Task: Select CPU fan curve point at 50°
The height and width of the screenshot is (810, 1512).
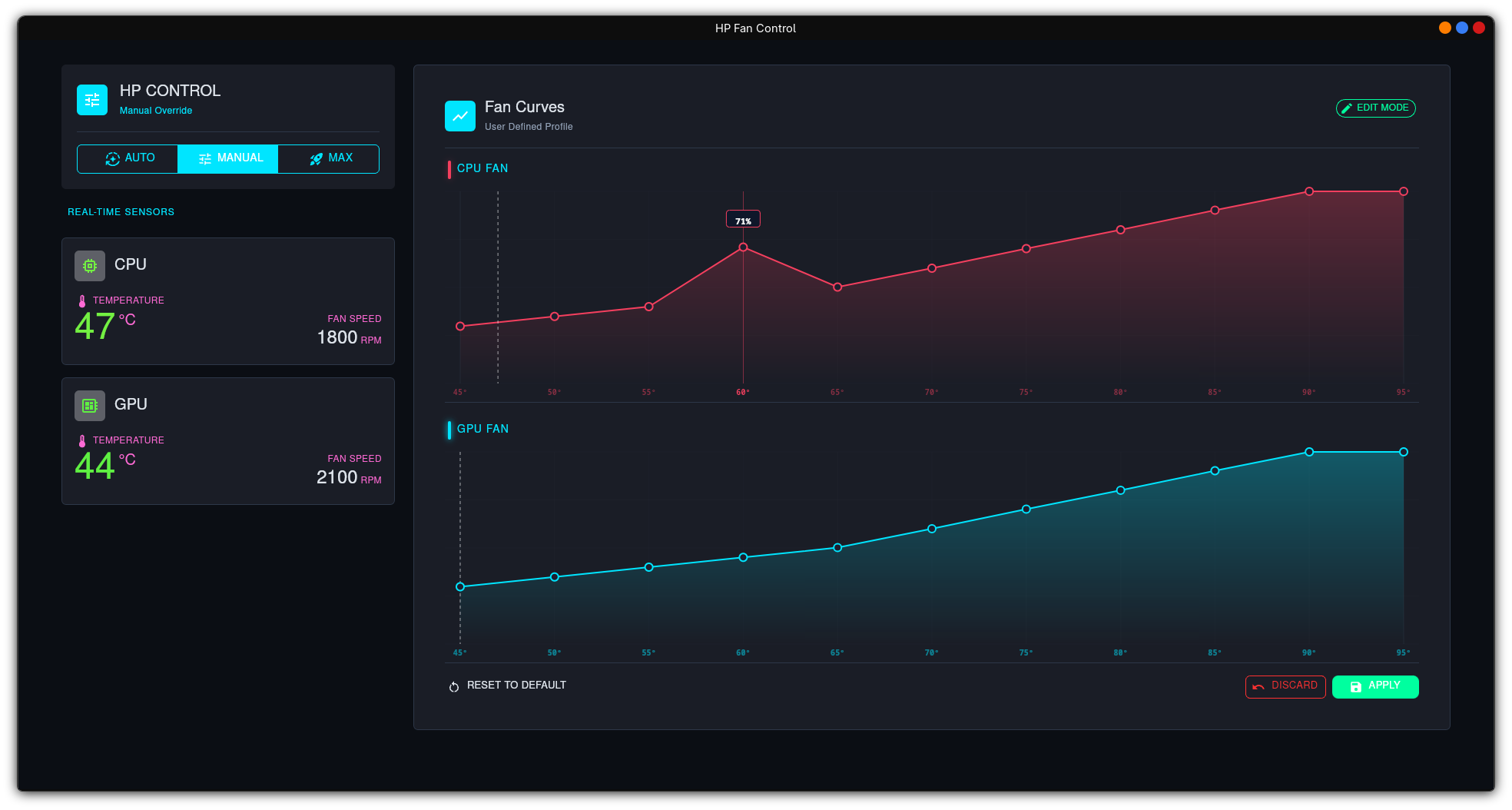Action: (555, 317)
